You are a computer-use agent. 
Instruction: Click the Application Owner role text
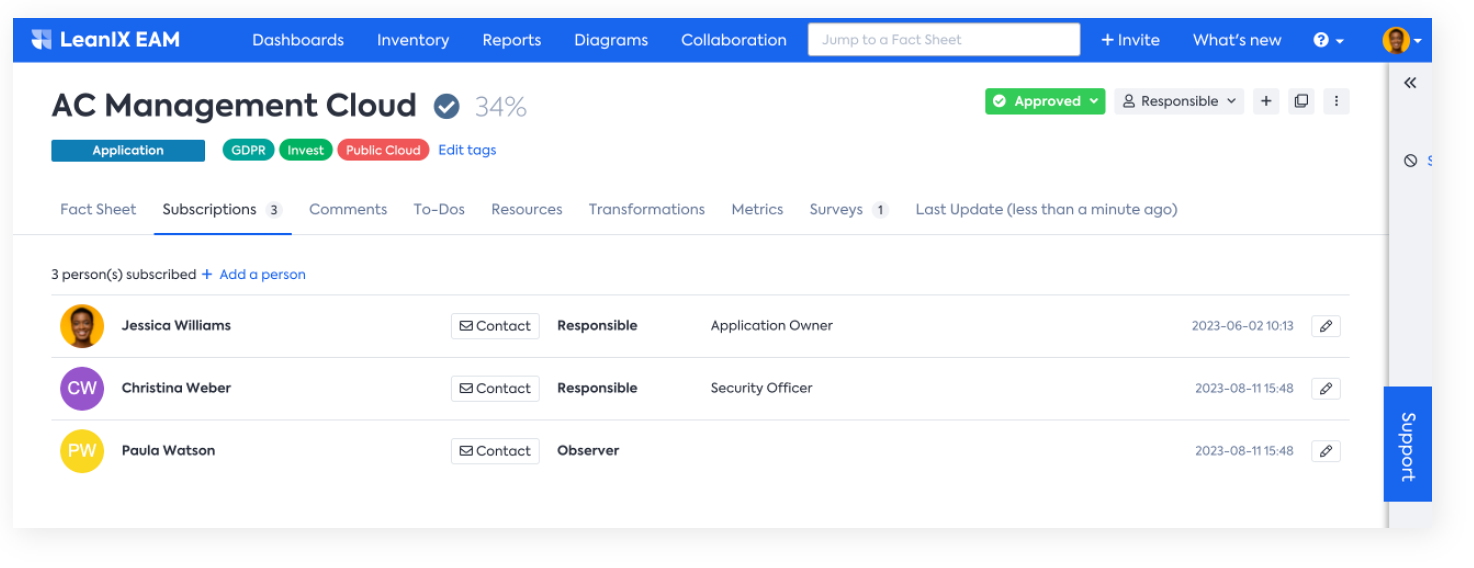(x=771, y=325)
